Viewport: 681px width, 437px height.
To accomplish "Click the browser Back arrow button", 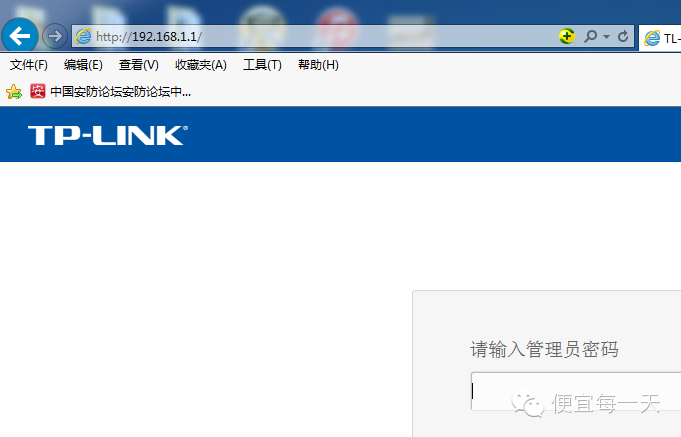I will coord(20,36).
